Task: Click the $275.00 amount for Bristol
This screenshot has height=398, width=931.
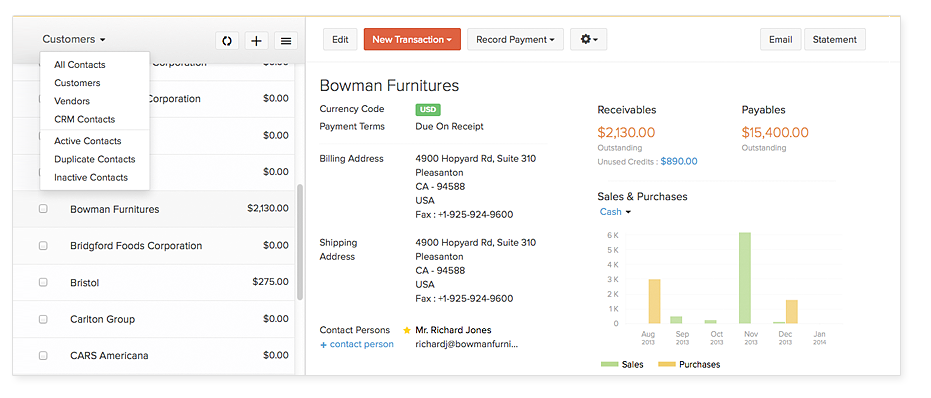Action: click(270, 282)
